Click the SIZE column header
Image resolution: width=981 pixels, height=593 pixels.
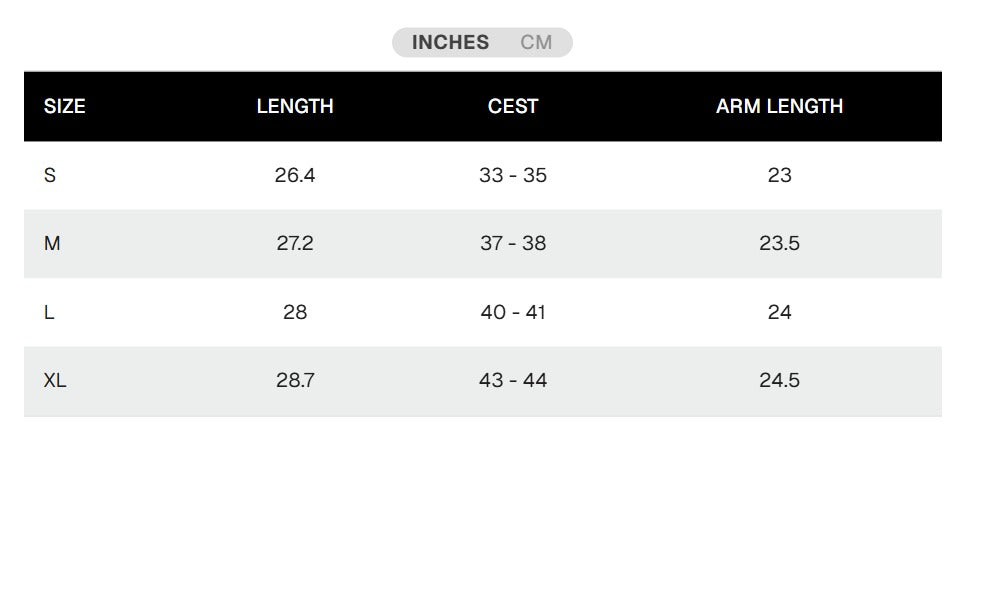(x=64, y=106)
